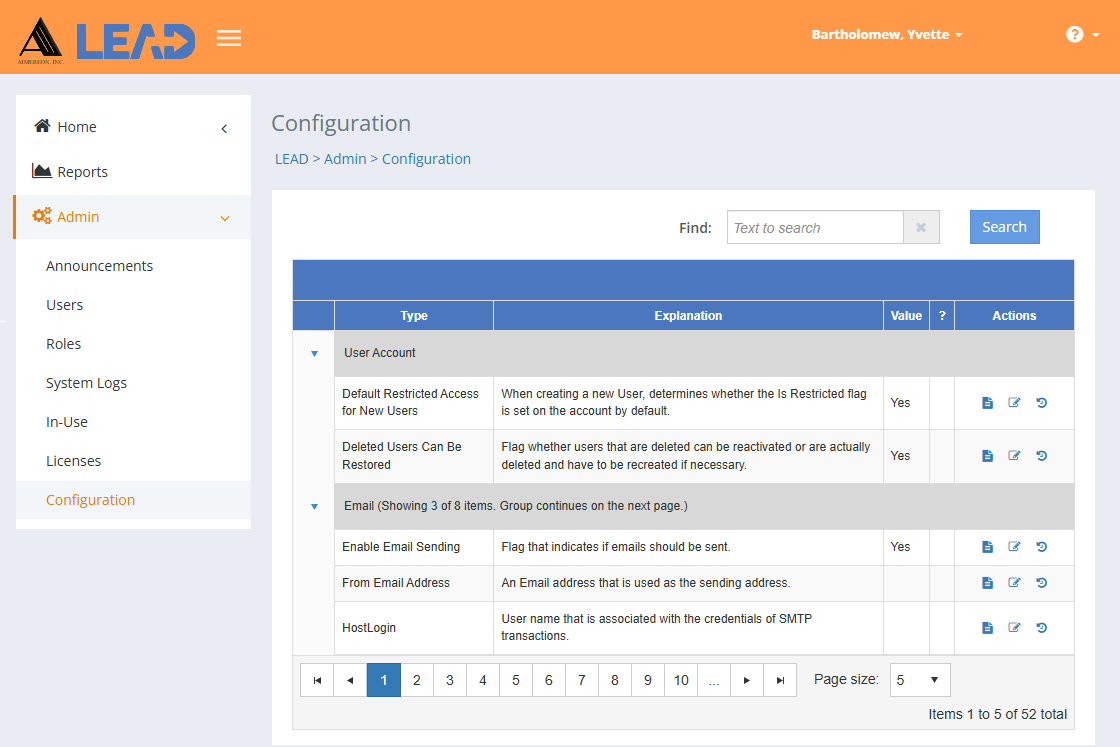The height and width of the screenshot is (747, 1120).
Task: Click the Admin breadcrumb link
Action: [345, 159]
